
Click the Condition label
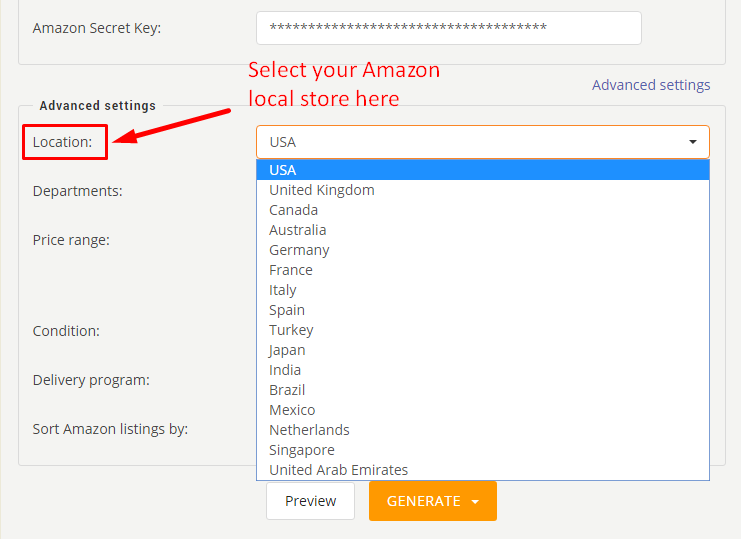pos(66,331)
